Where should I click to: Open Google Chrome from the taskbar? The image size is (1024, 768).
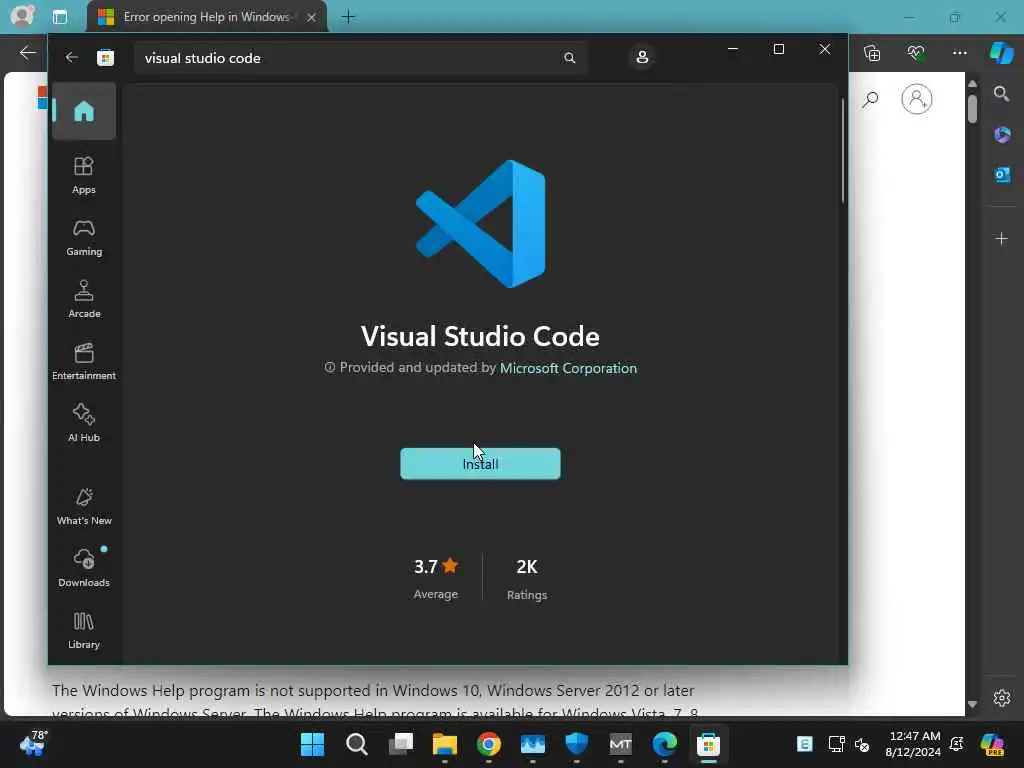[x=488, y=744]
